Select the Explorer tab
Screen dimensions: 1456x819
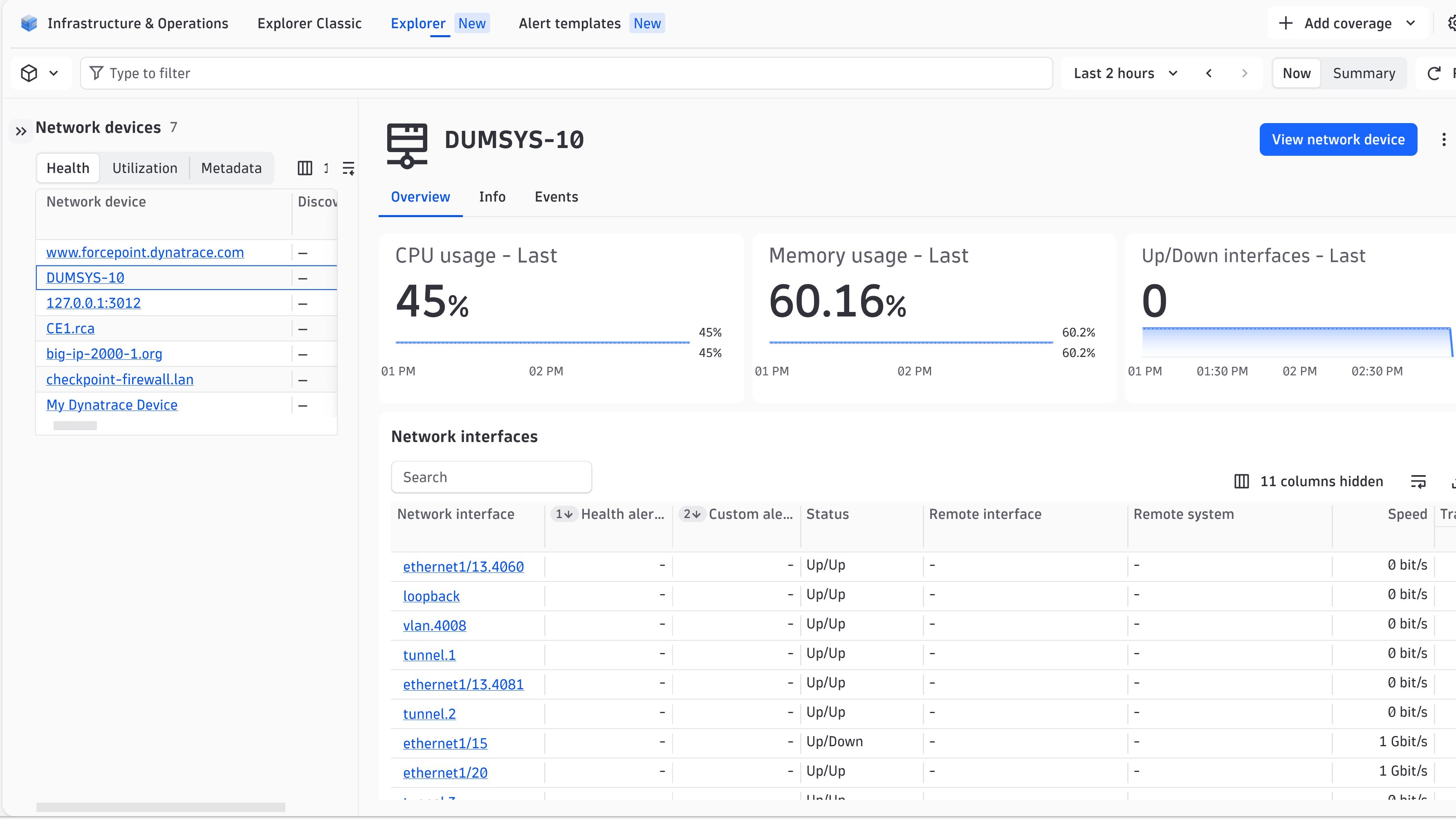418,23
